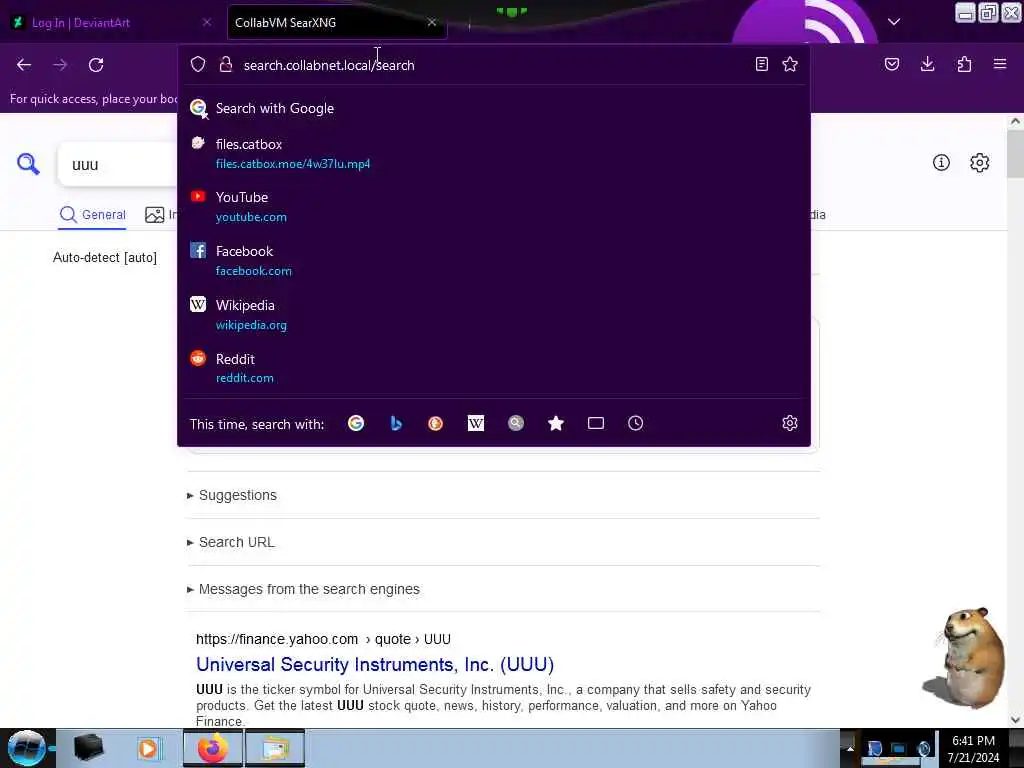This screenshot has width=1024, height=768.
Task: Open the tracking protection shield icon
Action: [x=198, y=64]
